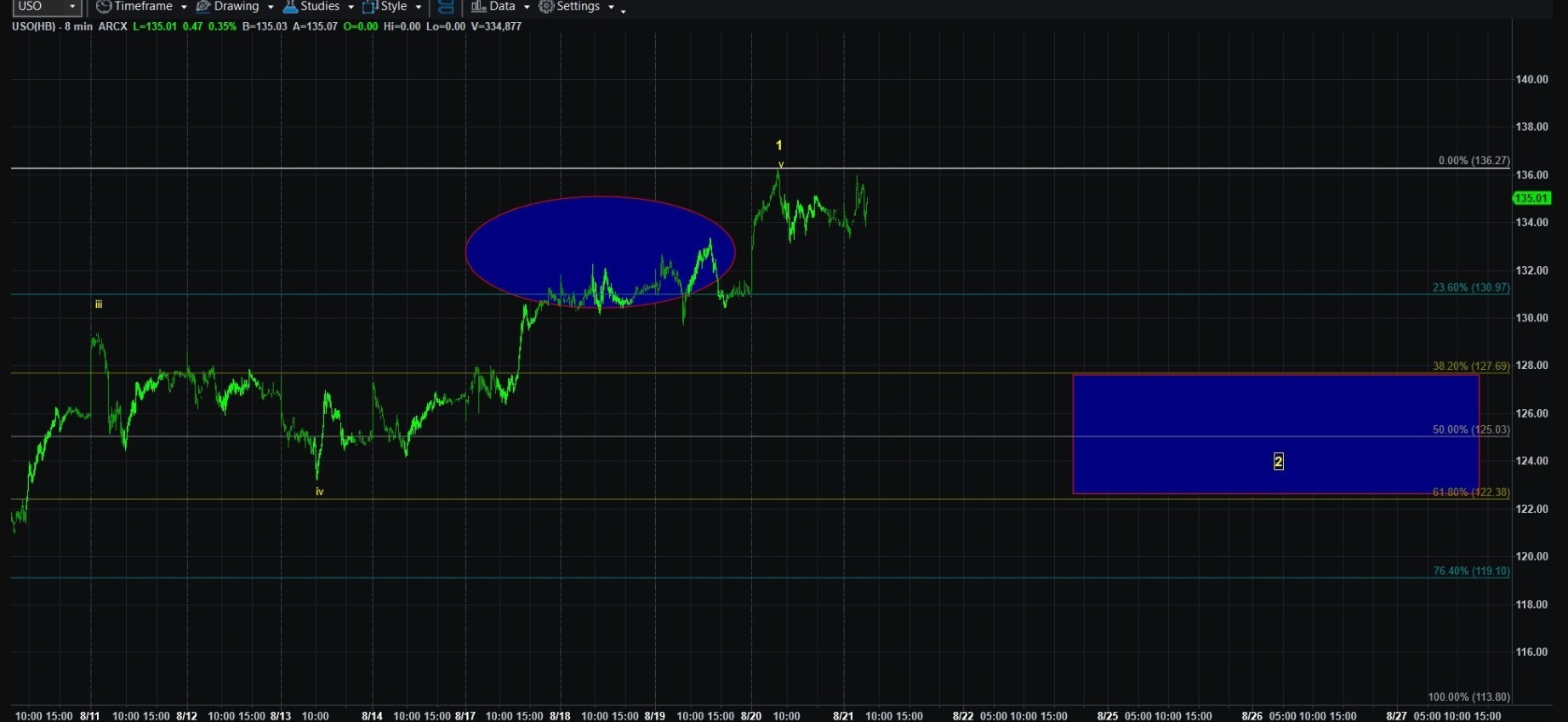Screen dimensions: 1568x722
Task: Click the 8/22 date on time axis
Action: coord(963,716)
